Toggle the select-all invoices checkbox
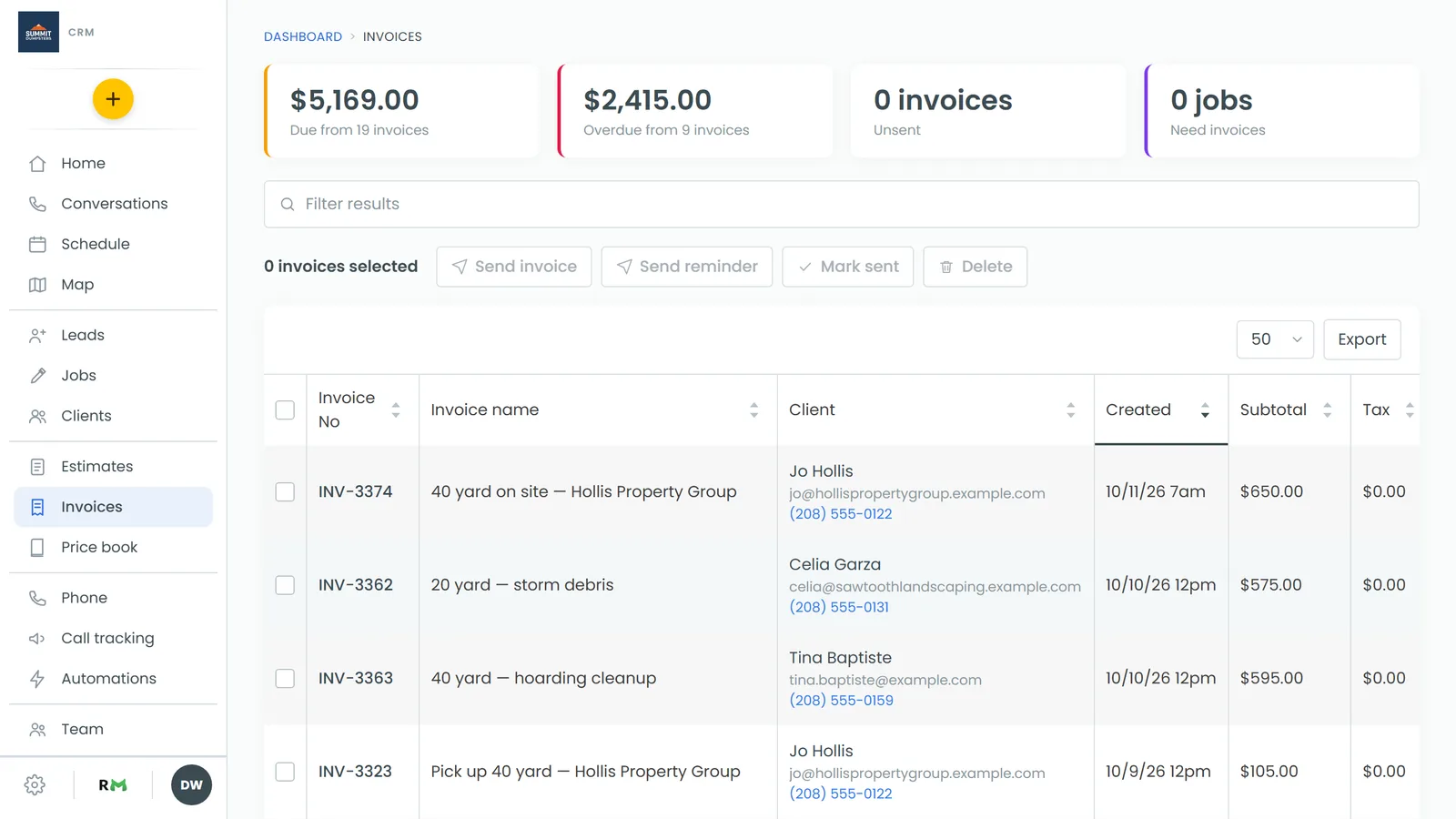This screenshot has height=819, width=1456. coord(285,409)
